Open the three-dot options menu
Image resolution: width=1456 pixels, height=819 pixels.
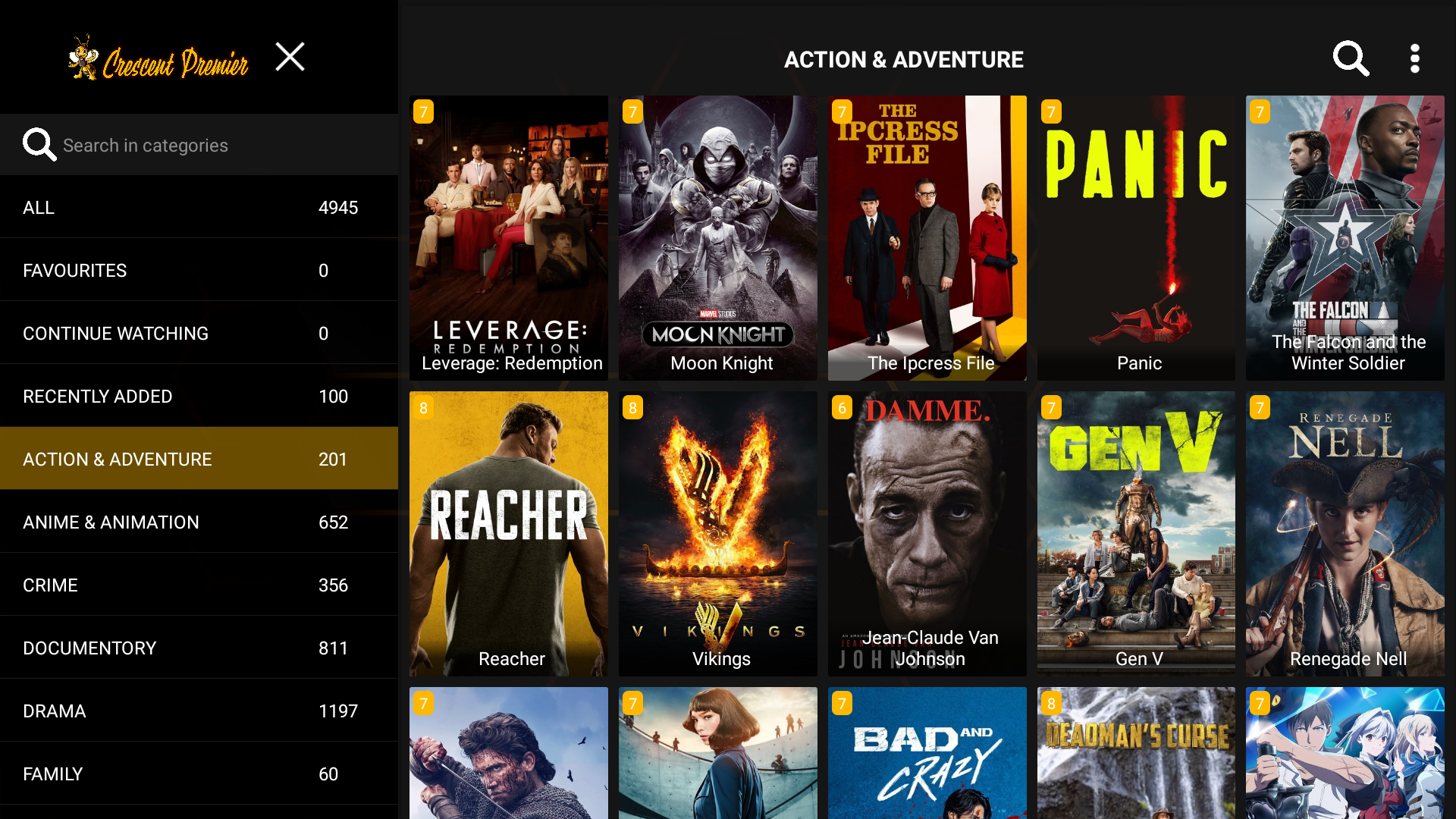pyautogui.click(x=1414, y=58)
